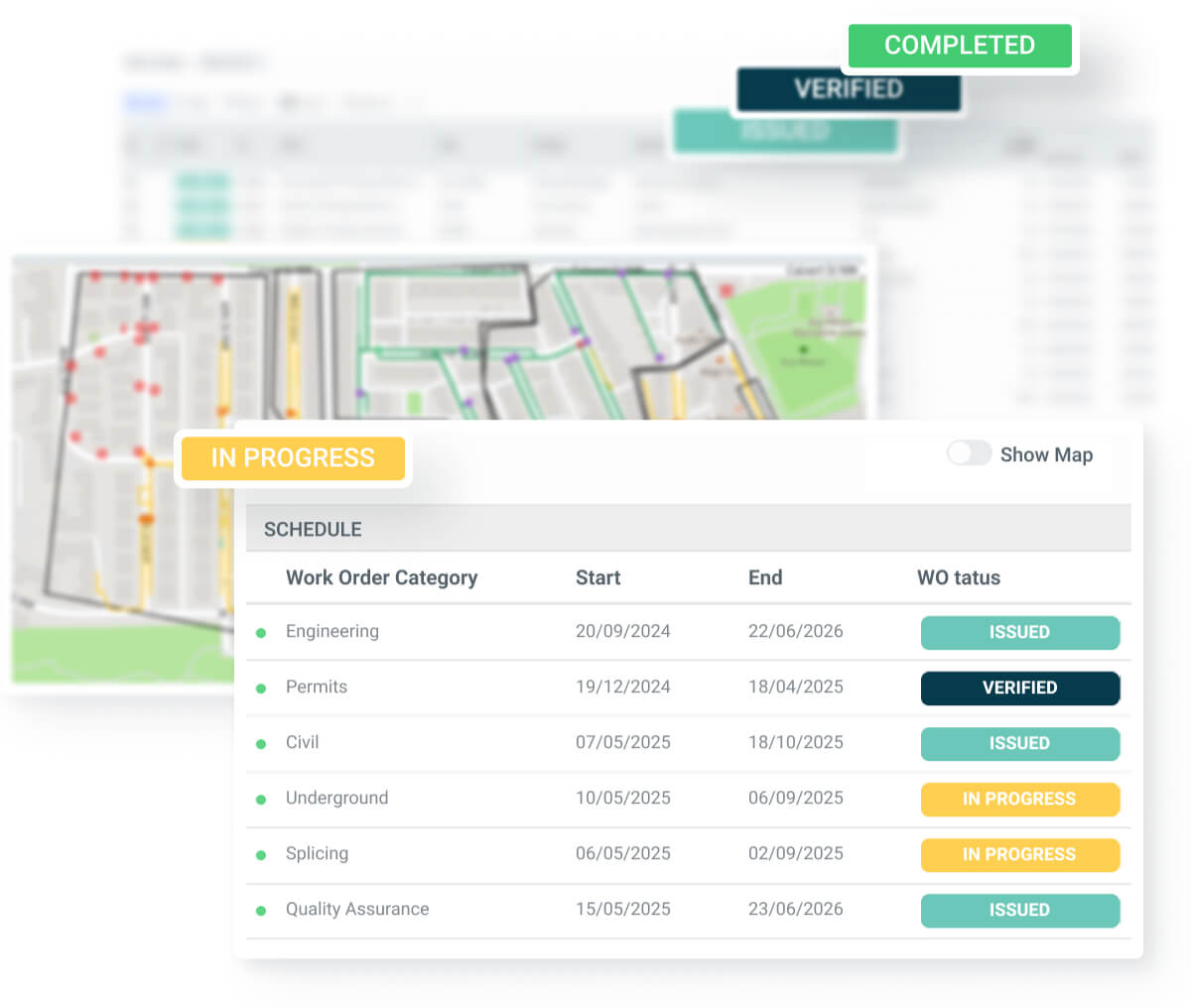The height and width of the screenshot is (1008, 1191).
Task: Click the IN PROGRESS badge for Underground
Action: [1020, 800]
